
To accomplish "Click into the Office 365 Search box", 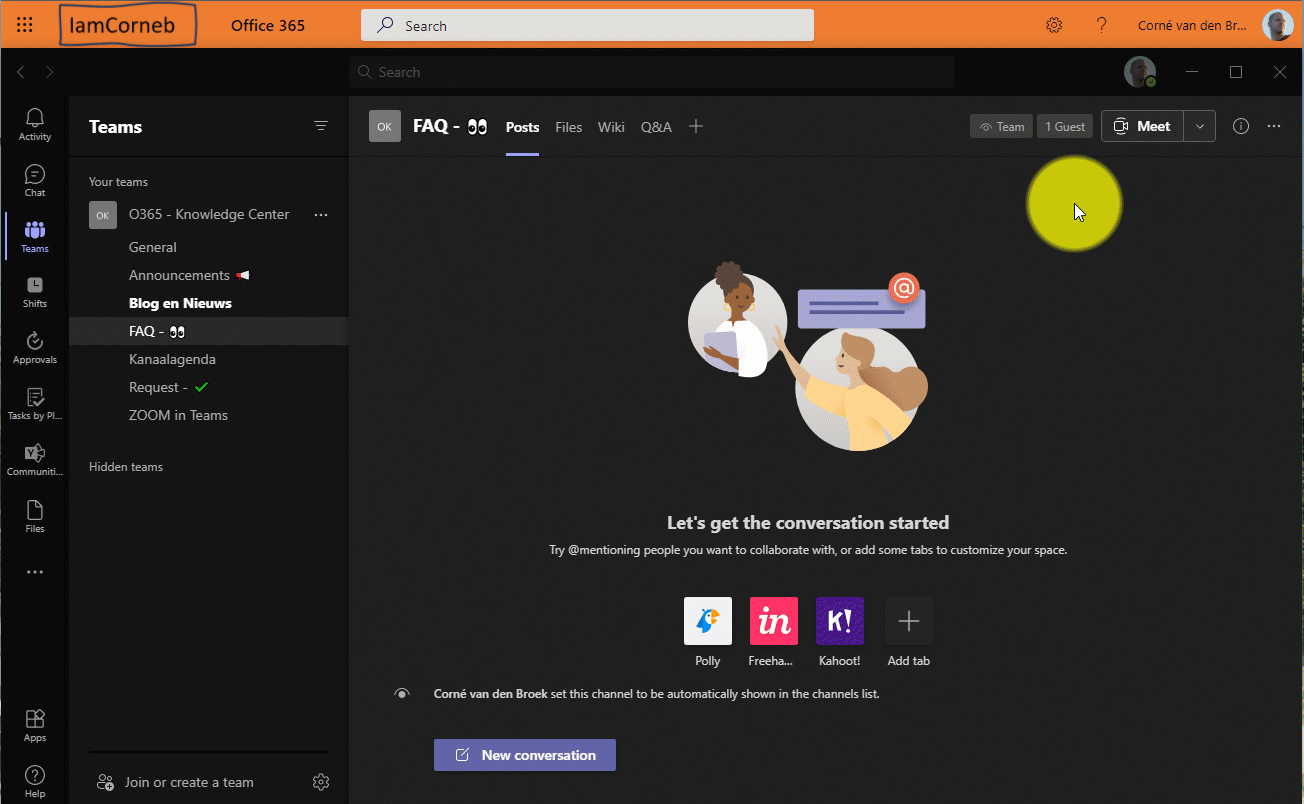I will tap(587, 26).
